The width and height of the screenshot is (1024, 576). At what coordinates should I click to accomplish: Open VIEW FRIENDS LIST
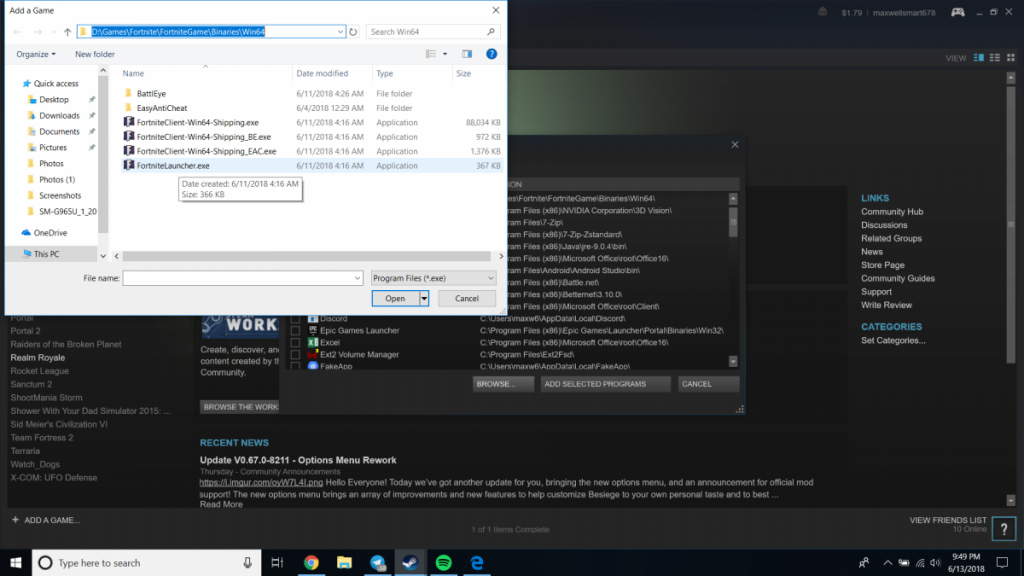coord(948,520)
